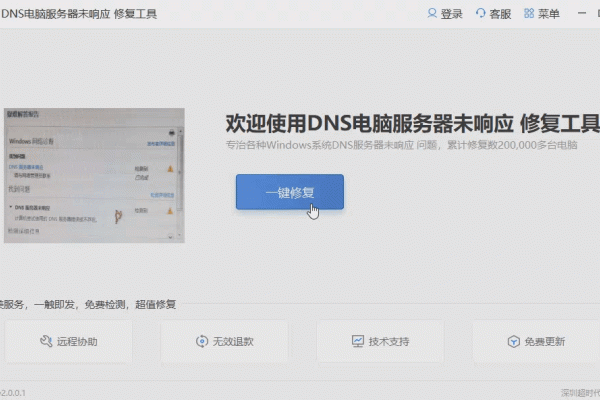The image size is (600, 400).
Task: Click the user profile icon beside 登录
Action: 432,13
